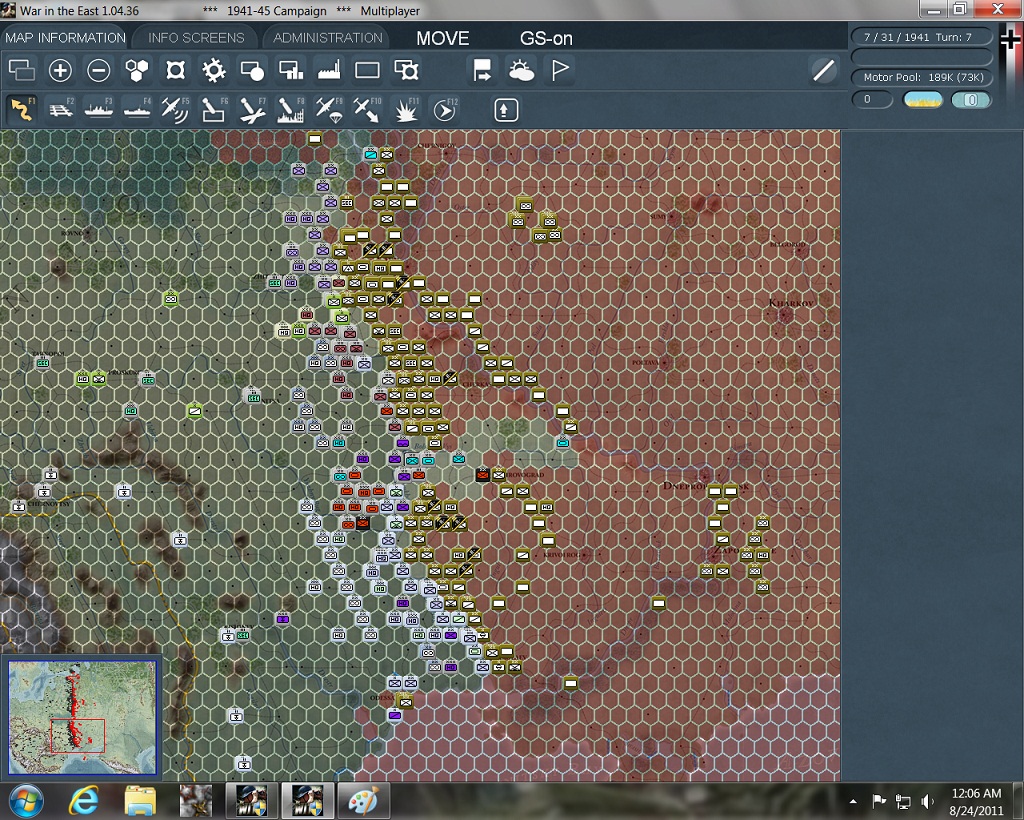This screenshot has height=820, width=1024.
Task: Open the Windows Start button
Action: (26, 800)
